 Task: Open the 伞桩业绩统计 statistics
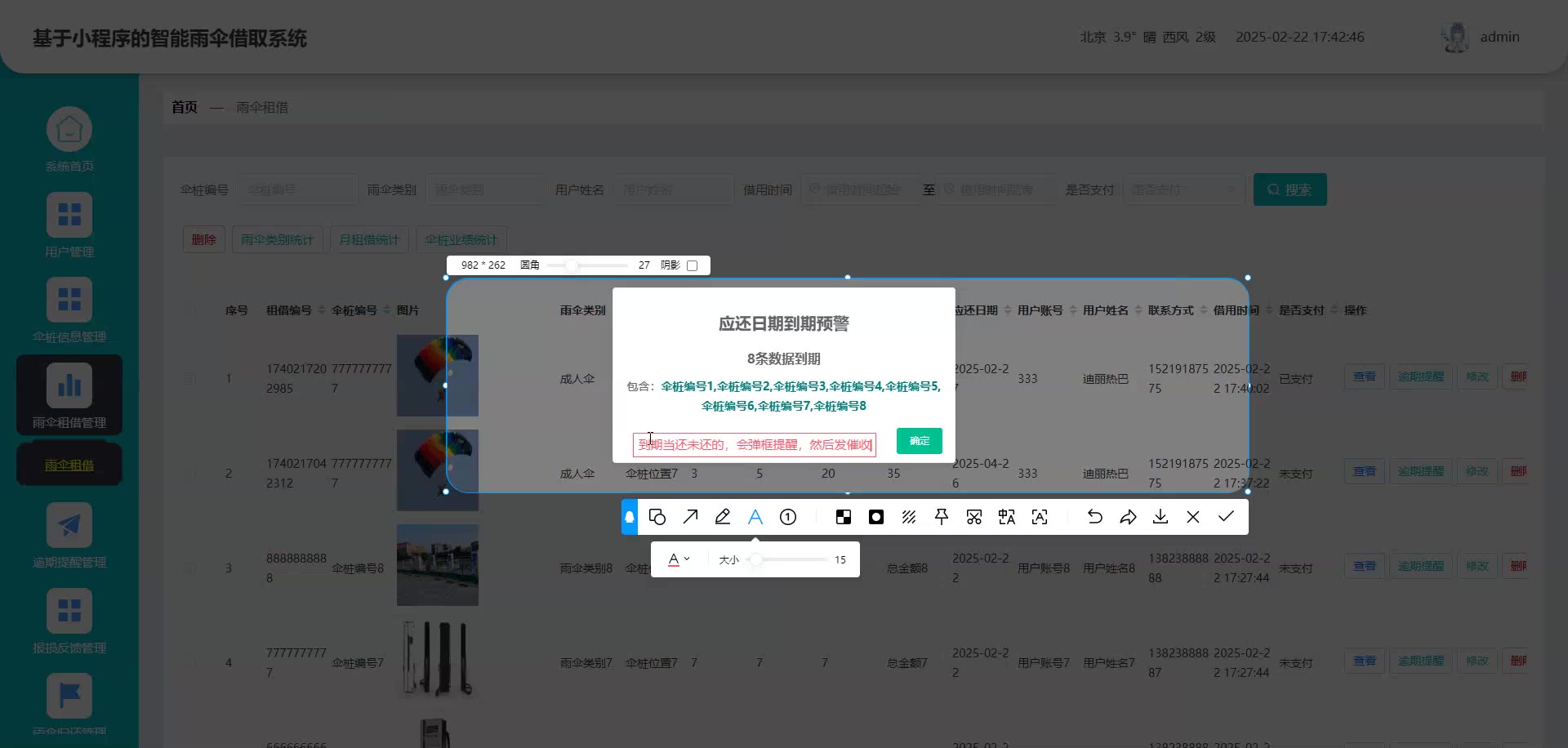(x=461, y=239)
